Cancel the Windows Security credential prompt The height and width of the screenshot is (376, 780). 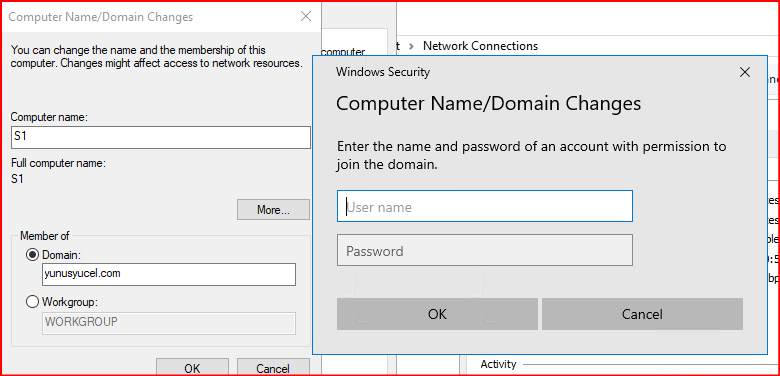642,314
